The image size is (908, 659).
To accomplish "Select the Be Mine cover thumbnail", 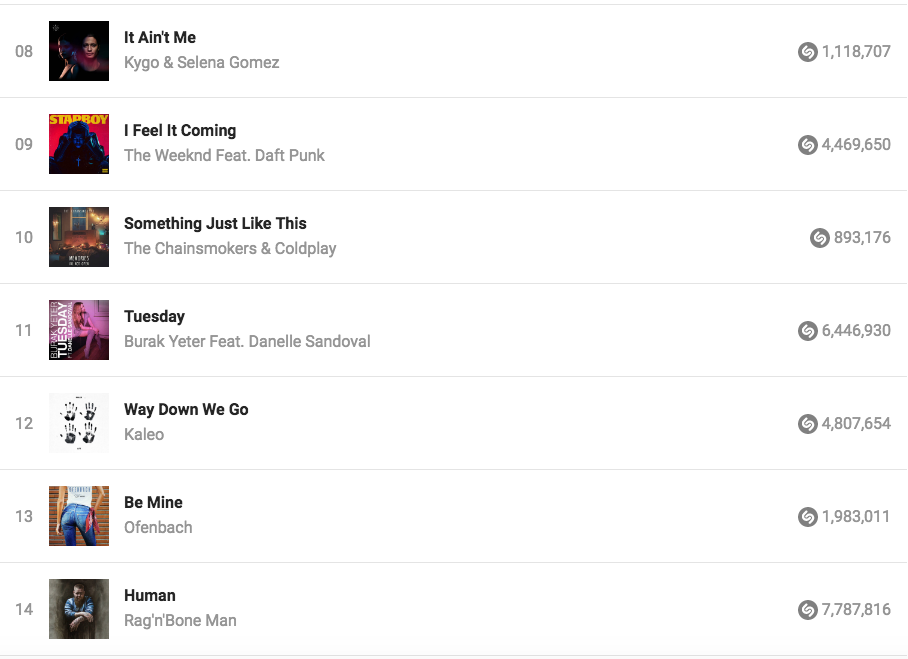I will pyautogui.click(x=79, y=516).
